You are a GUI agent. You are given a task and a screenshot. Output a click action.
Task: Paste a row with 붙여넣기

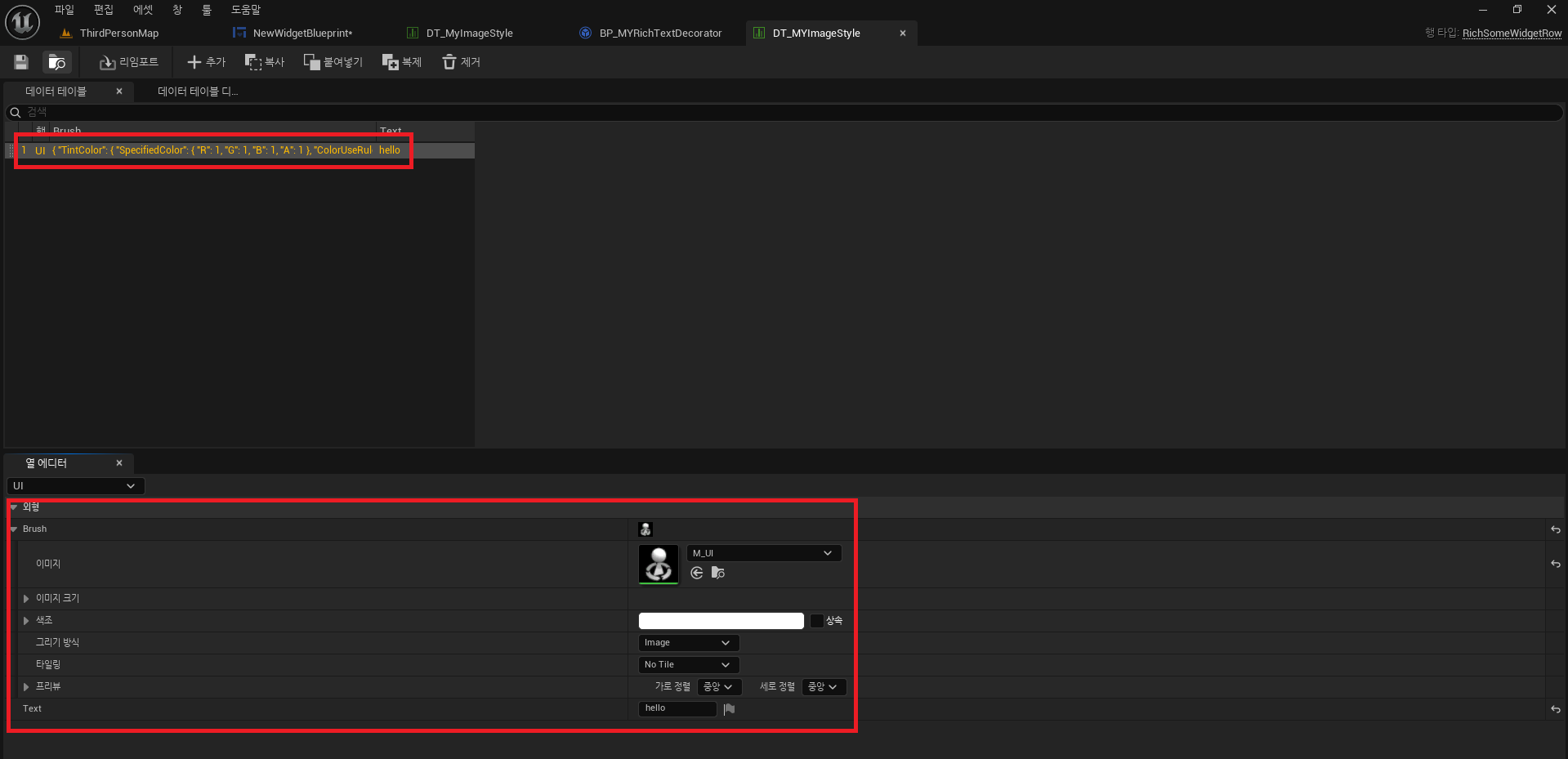(x=333, y=62)
